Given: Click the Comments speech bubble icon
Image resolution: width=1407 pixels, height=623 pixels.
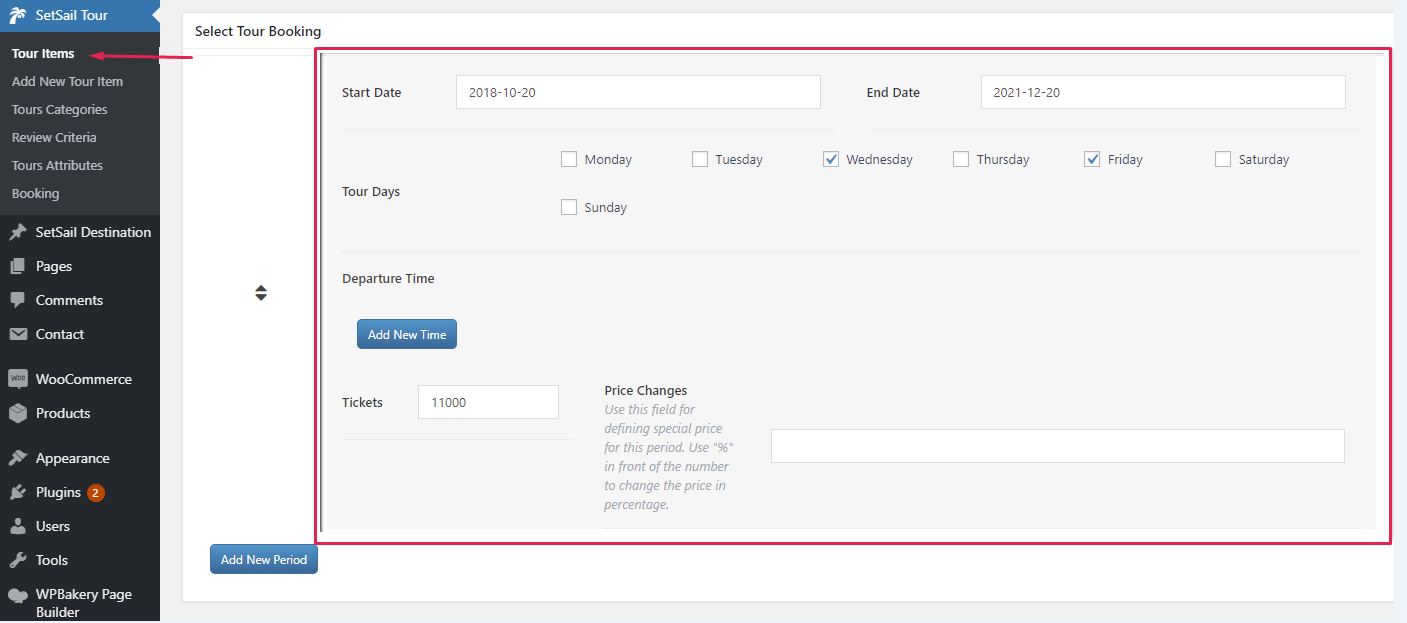Looking at the screenshot, I should pos(18,300).
